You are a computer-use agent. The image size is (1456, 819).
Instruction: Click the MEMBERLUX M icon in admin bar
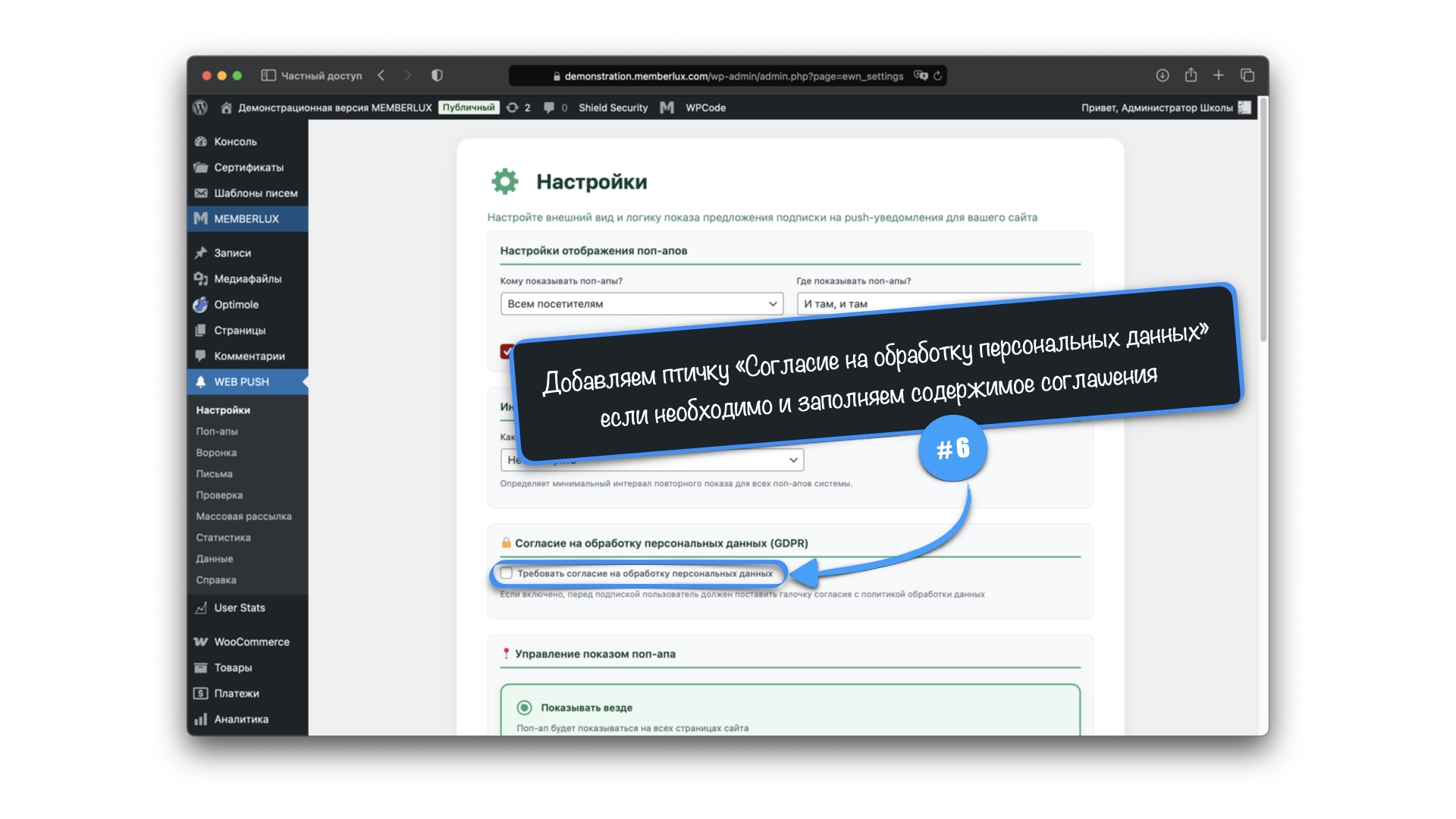tap(667, 108)
